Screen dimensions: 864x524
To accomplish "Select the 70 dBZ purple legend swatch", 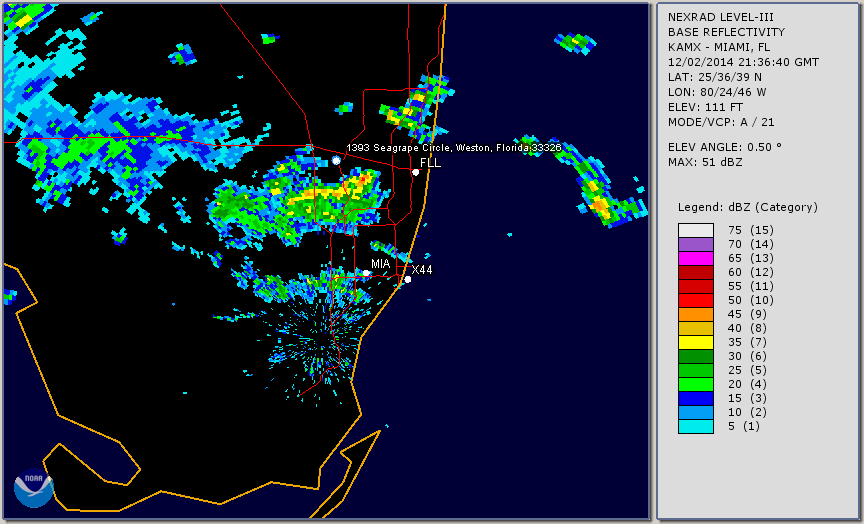I will tap(696, 244).
